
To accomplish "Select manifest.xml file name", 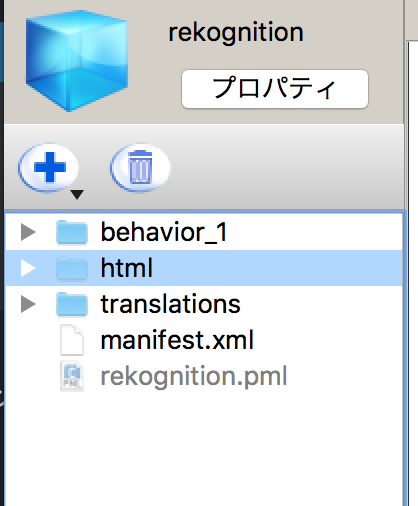I will tap(177, 340).
